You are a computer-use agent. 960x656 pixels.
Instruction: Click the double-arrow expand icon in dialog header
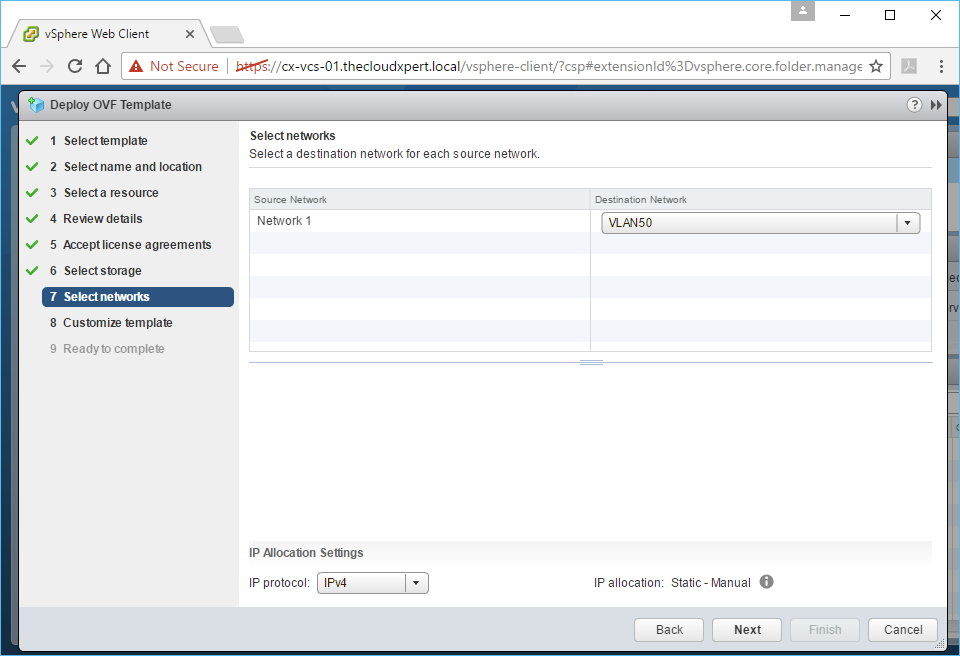coord(936,105)
